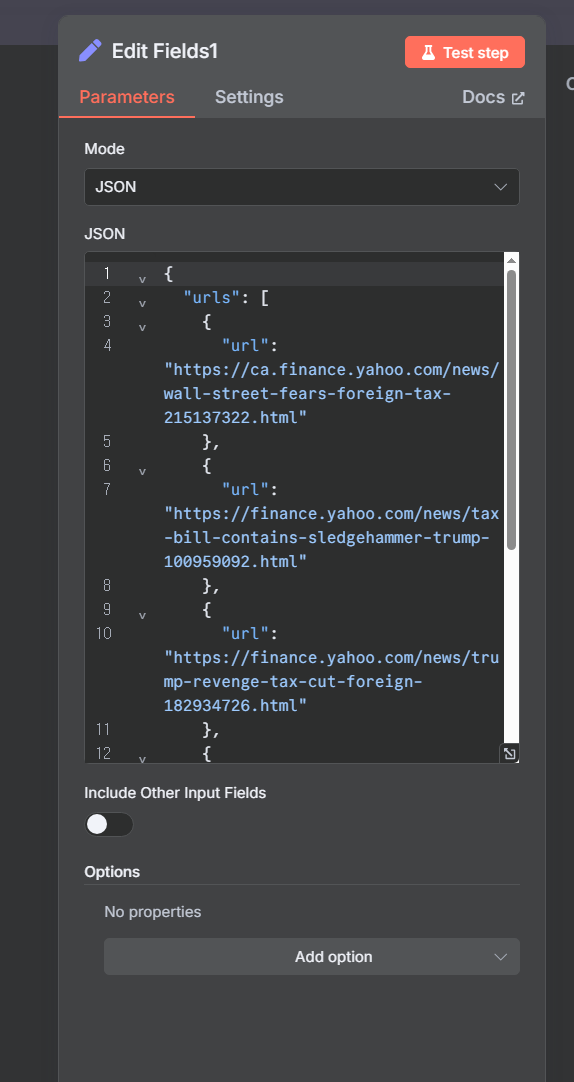Switch to the Settings tab
This screenshot has height=1082, width=574.
[x=249, y=97]
